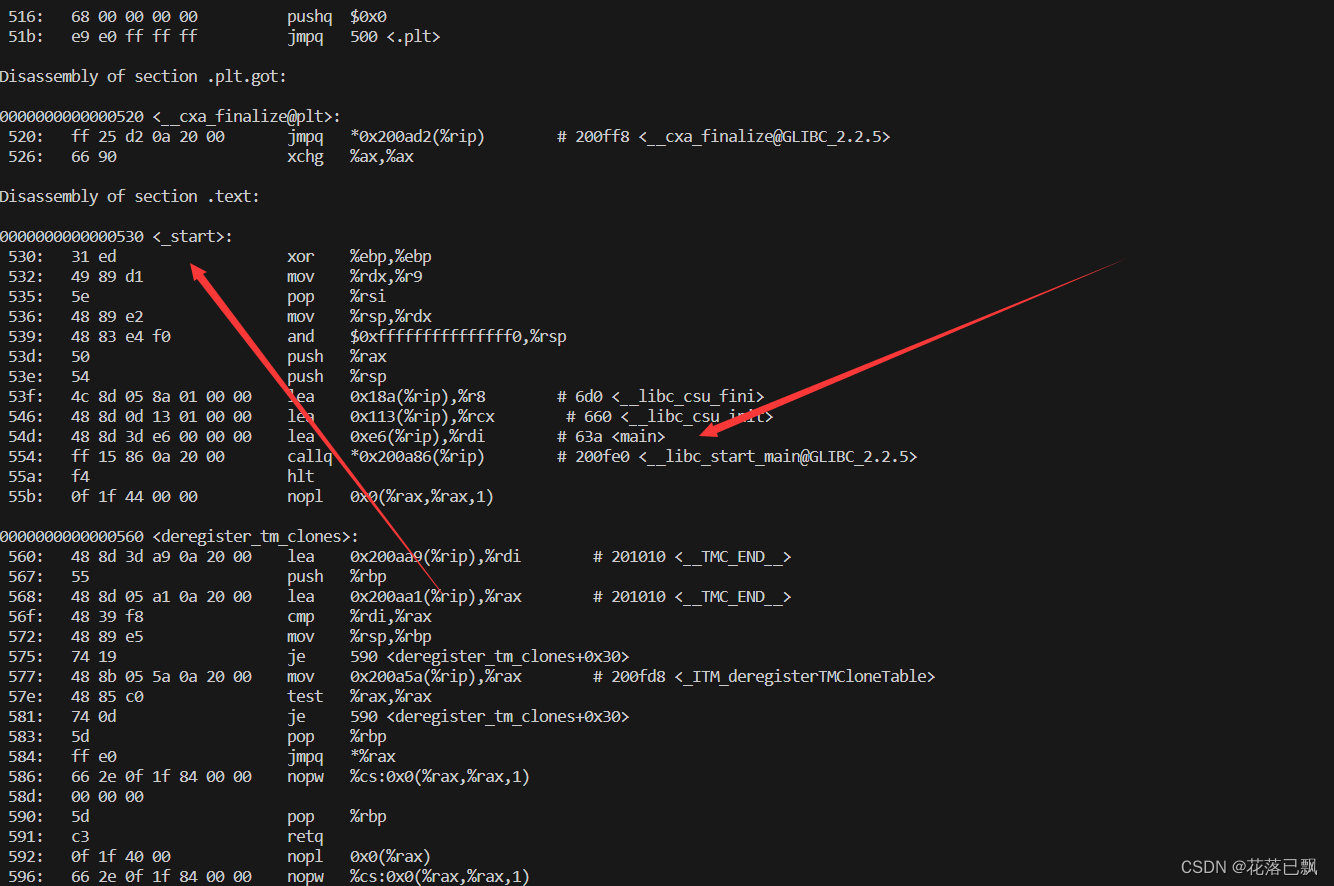This screenshot has height=886, width=1334.
Task: Click the 'pop %rbp' instruction at 583
Action: click(x=336, y=737)
